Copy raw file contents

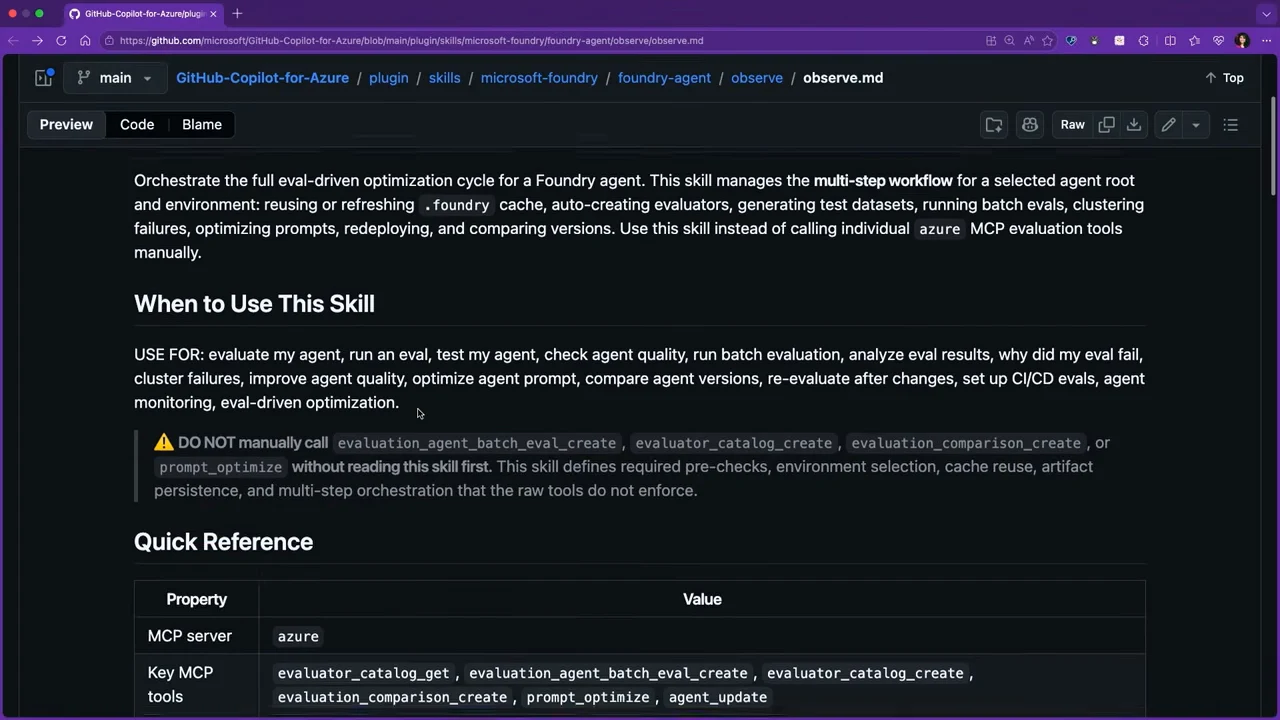pyautogui.click(x=1106, y=125)
